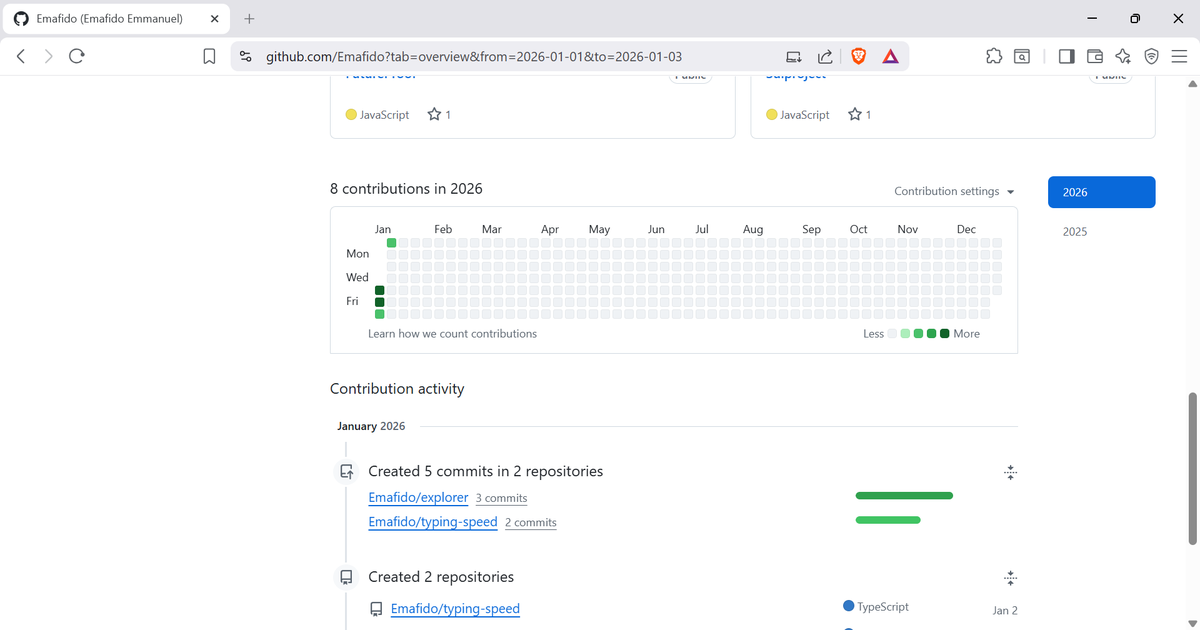Viewport: 1200px width, 630px height.
Task: Click the lightest green legend square
Action: point(905,334)
